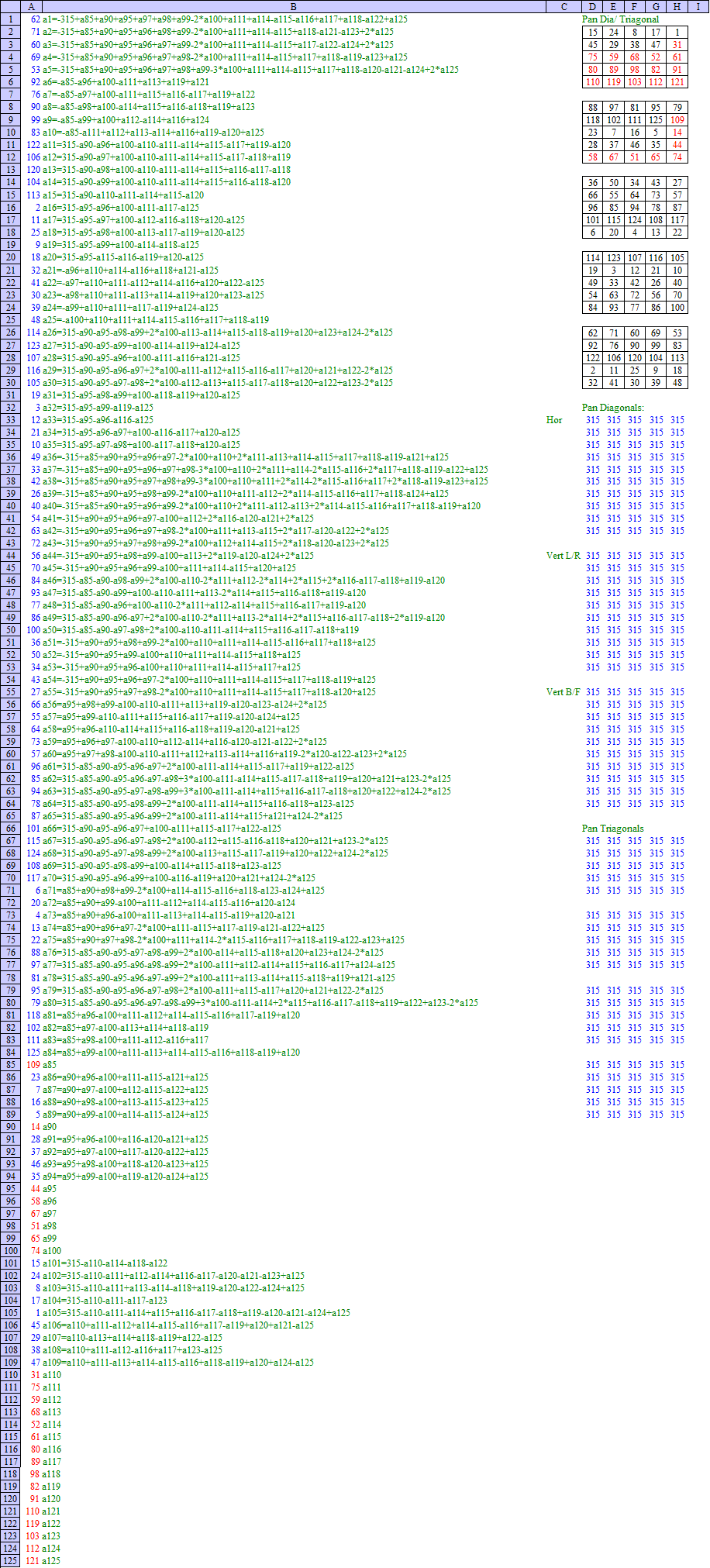Viewport: 710px width, 1568px height.
Task: Select the cell containing 'a85' only
Action: (50, 1064)
